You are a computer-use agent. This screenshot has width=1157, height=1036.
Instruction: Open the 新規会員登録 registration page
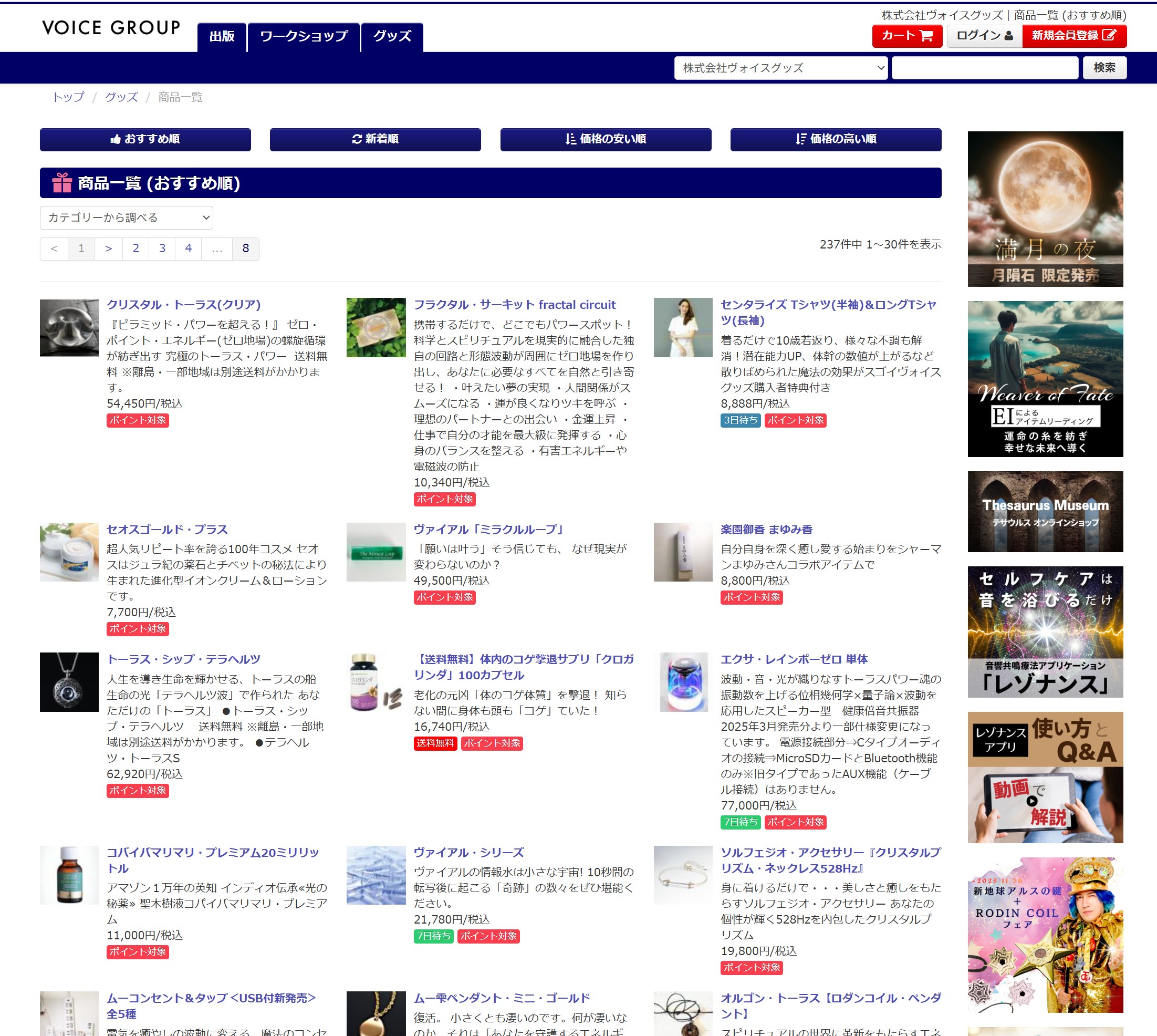[x=1074, y=36]
